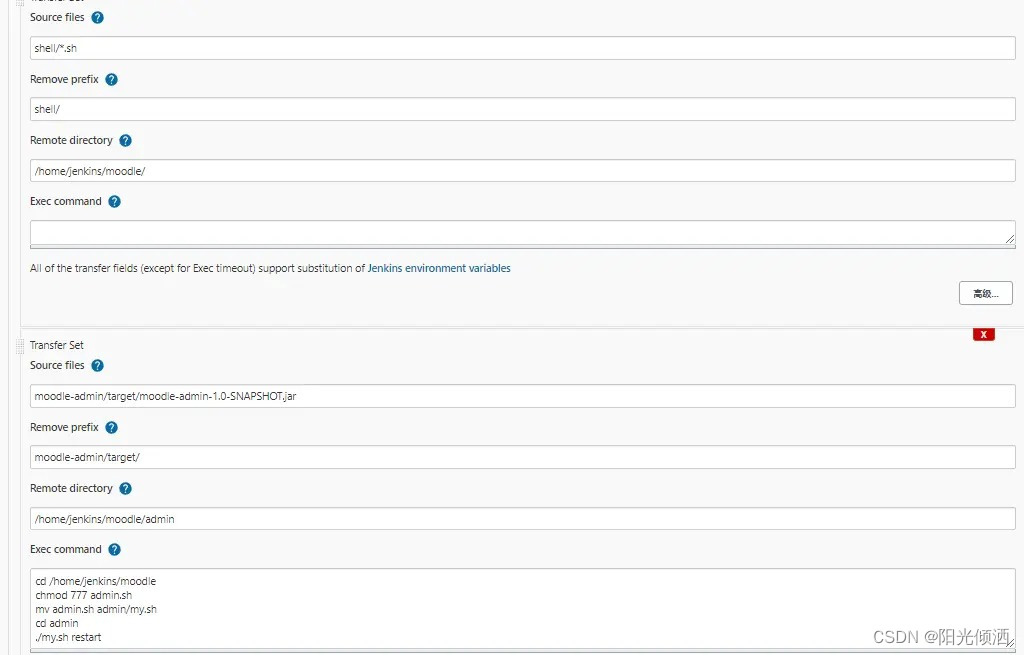Screen dimensions: 1024x655
Task: Click the 高级 advanced button
Action: (x=985, y=292)
